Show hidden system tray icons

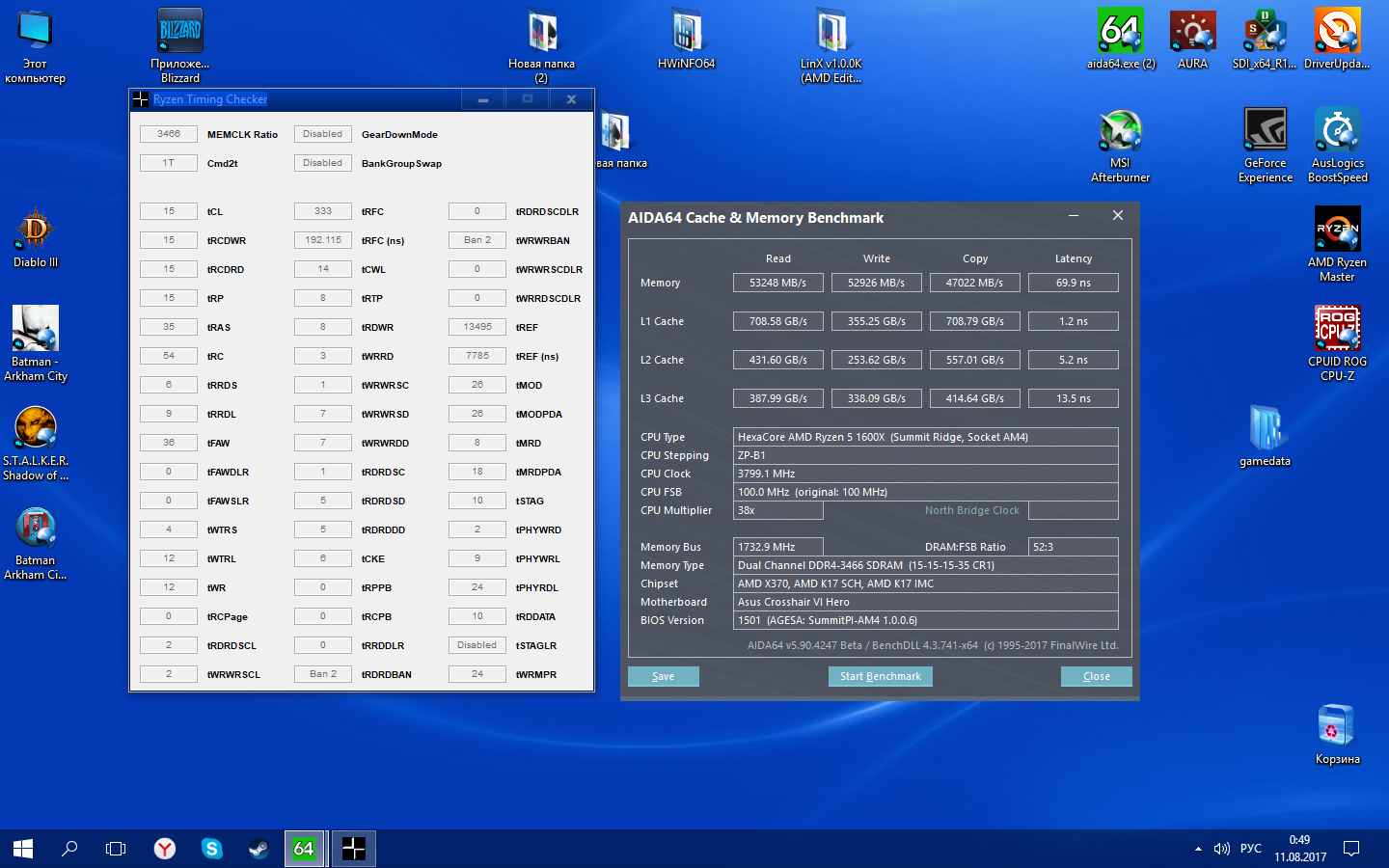[1198, 849]
